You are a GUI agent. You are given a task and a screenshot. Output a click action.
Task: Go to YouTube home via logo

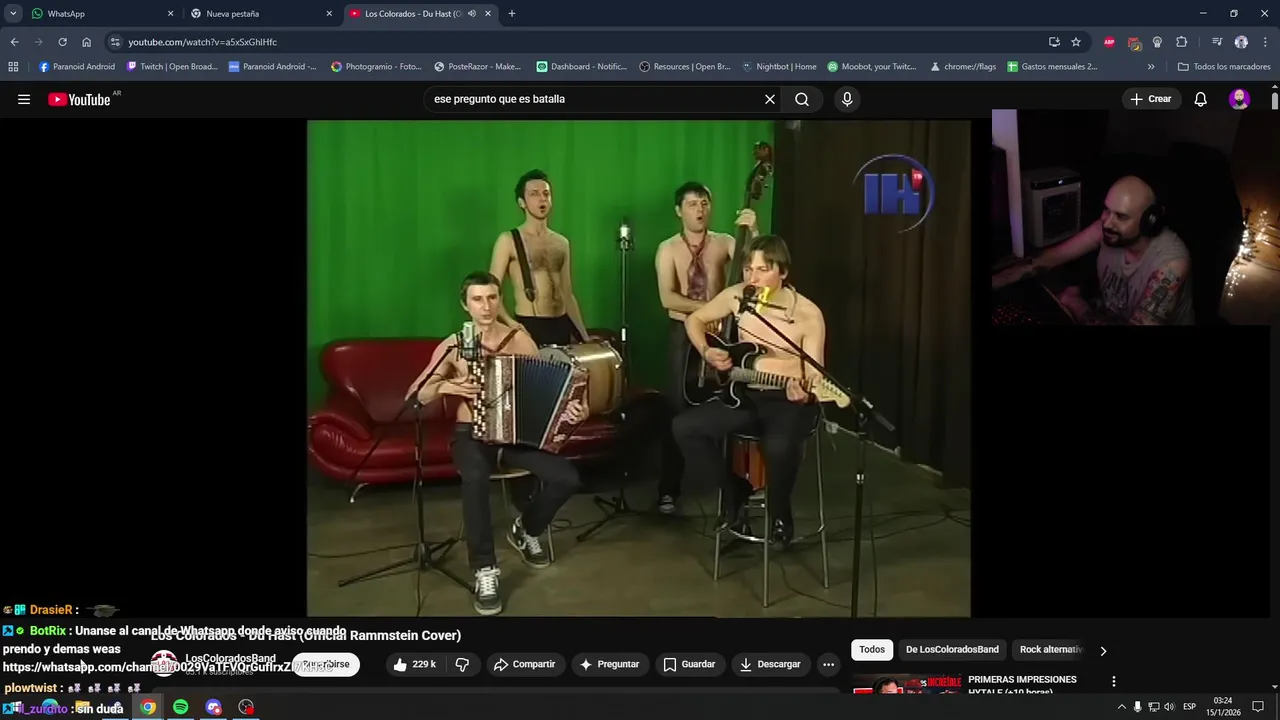click(x=79, y=99)
